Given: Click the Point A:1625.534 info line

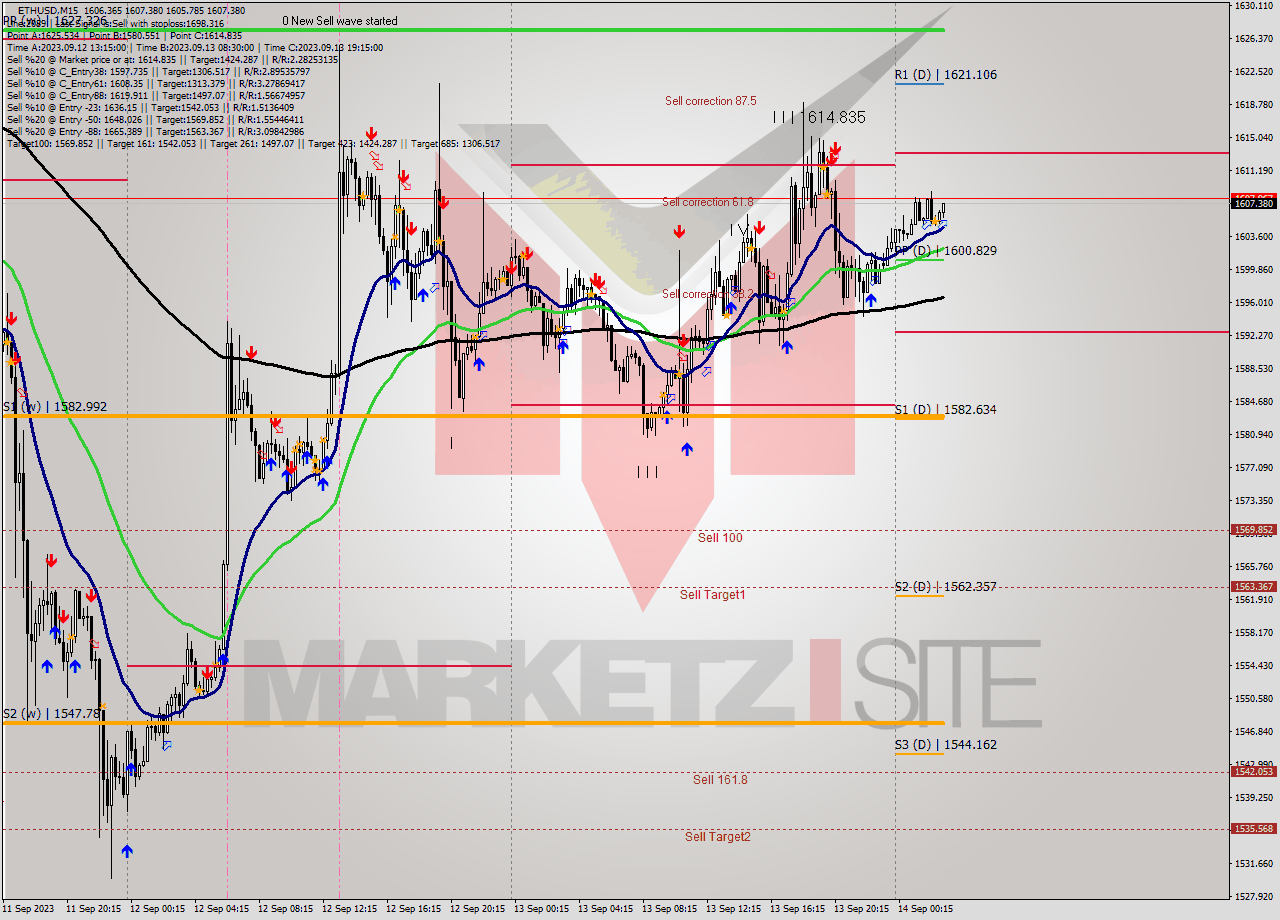Looking at the screenshot, I should 125,35.
